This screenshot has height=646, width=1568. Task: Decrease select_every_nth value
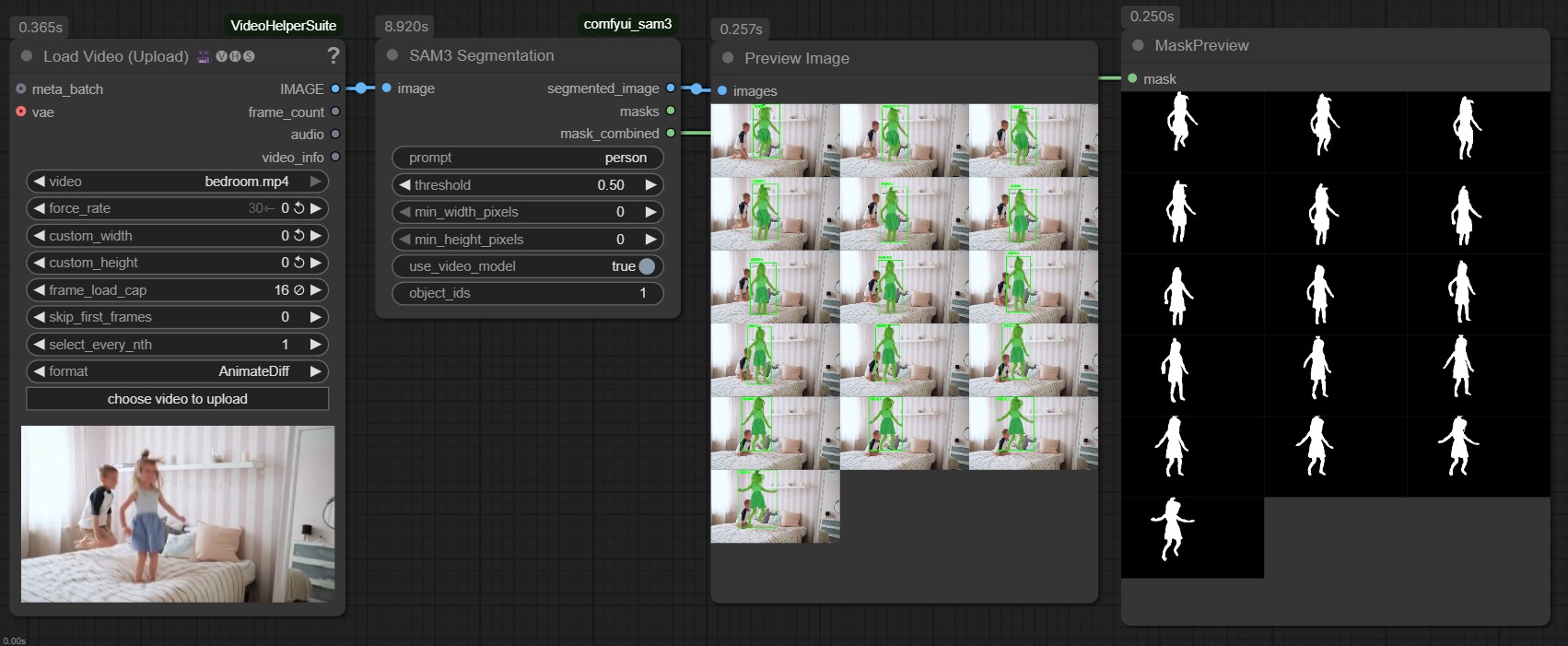click(x=39, y=345)
